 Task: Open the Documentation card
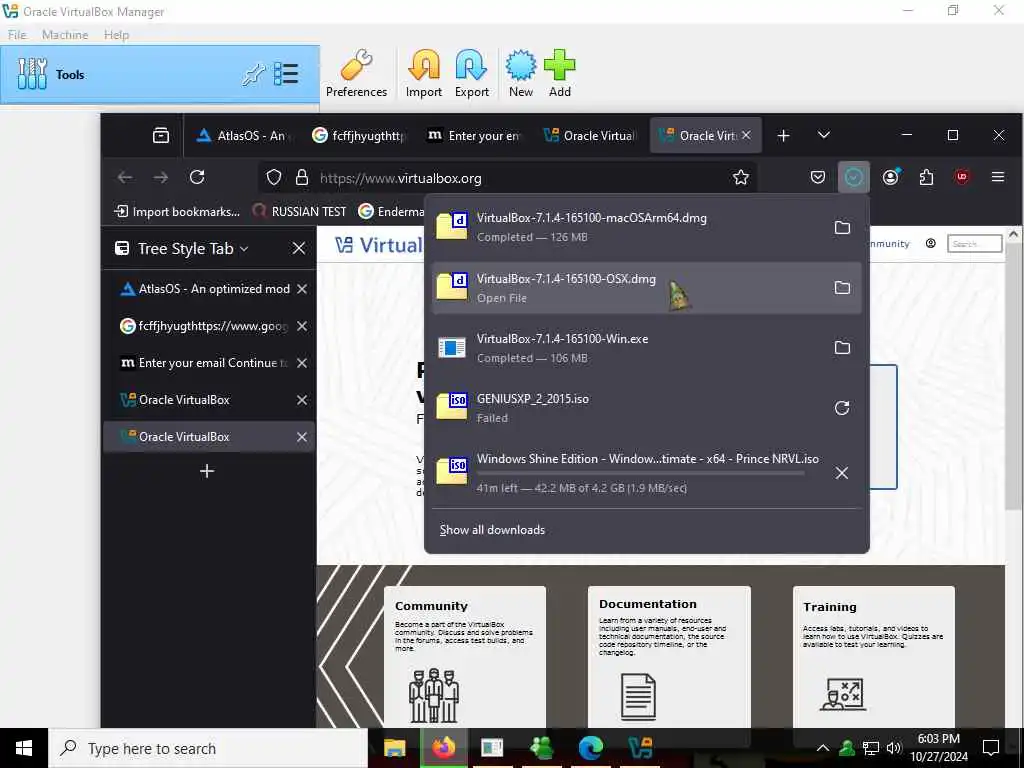point(669,656)
